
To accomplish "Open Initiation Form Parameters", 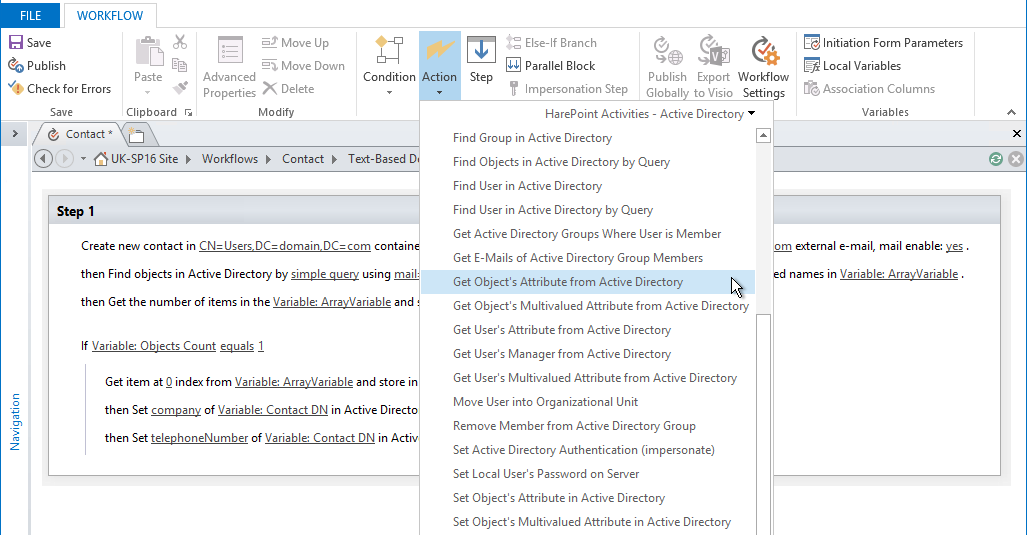I will point(883,43).
